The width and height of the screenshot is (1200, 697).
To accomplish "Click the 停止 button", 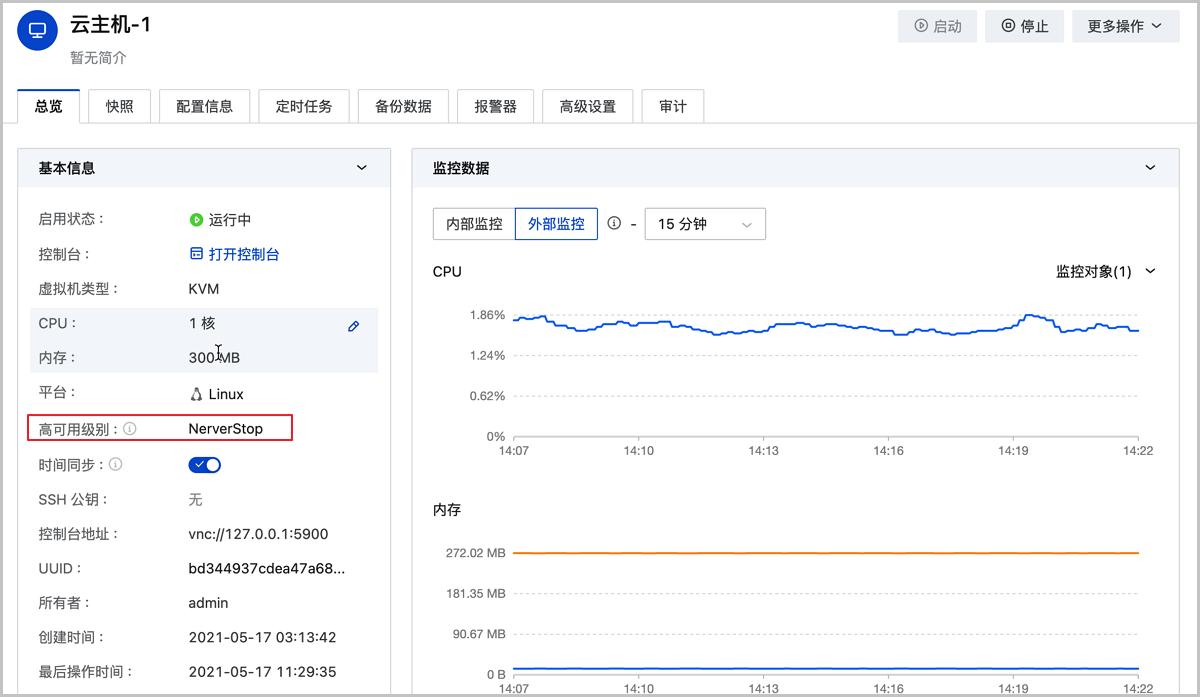I will pos(1024,26).
